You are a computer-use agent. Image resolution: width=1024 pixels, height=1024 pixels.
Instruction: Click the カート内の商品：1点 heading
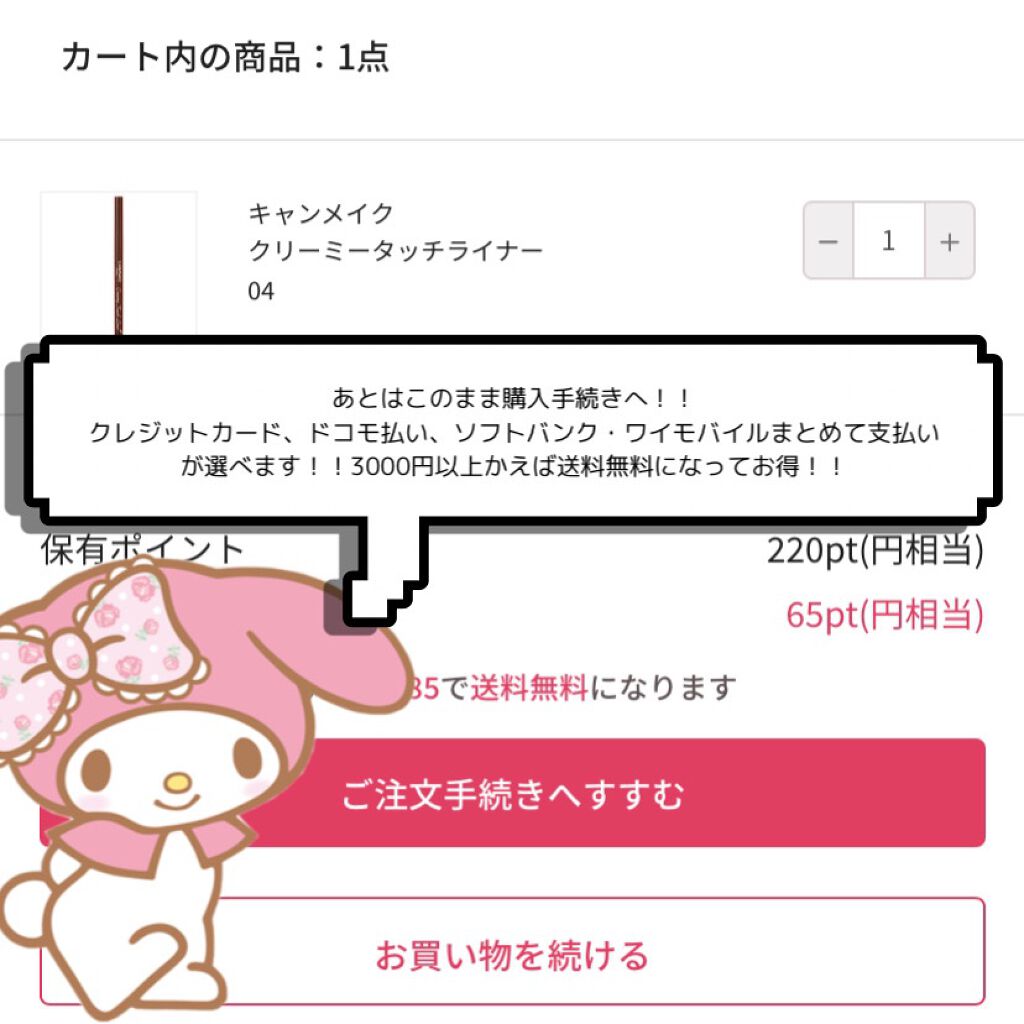[x=225, y=57]
